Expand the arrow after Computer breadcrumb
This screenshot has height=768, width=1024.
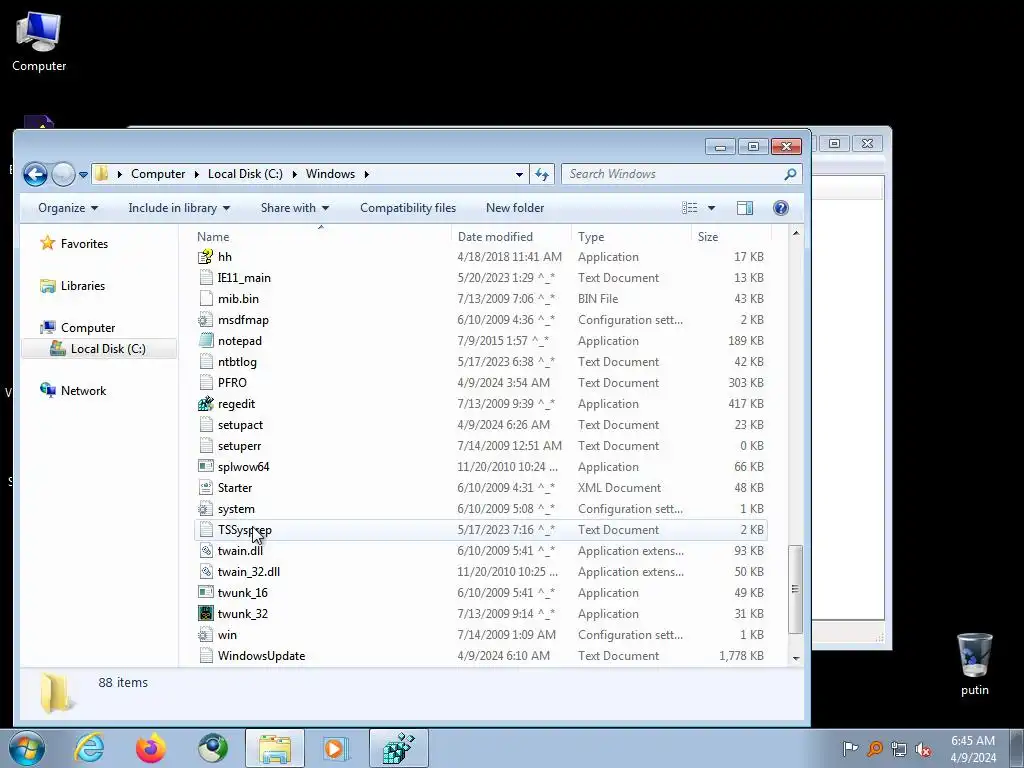[x=197, y=174]
